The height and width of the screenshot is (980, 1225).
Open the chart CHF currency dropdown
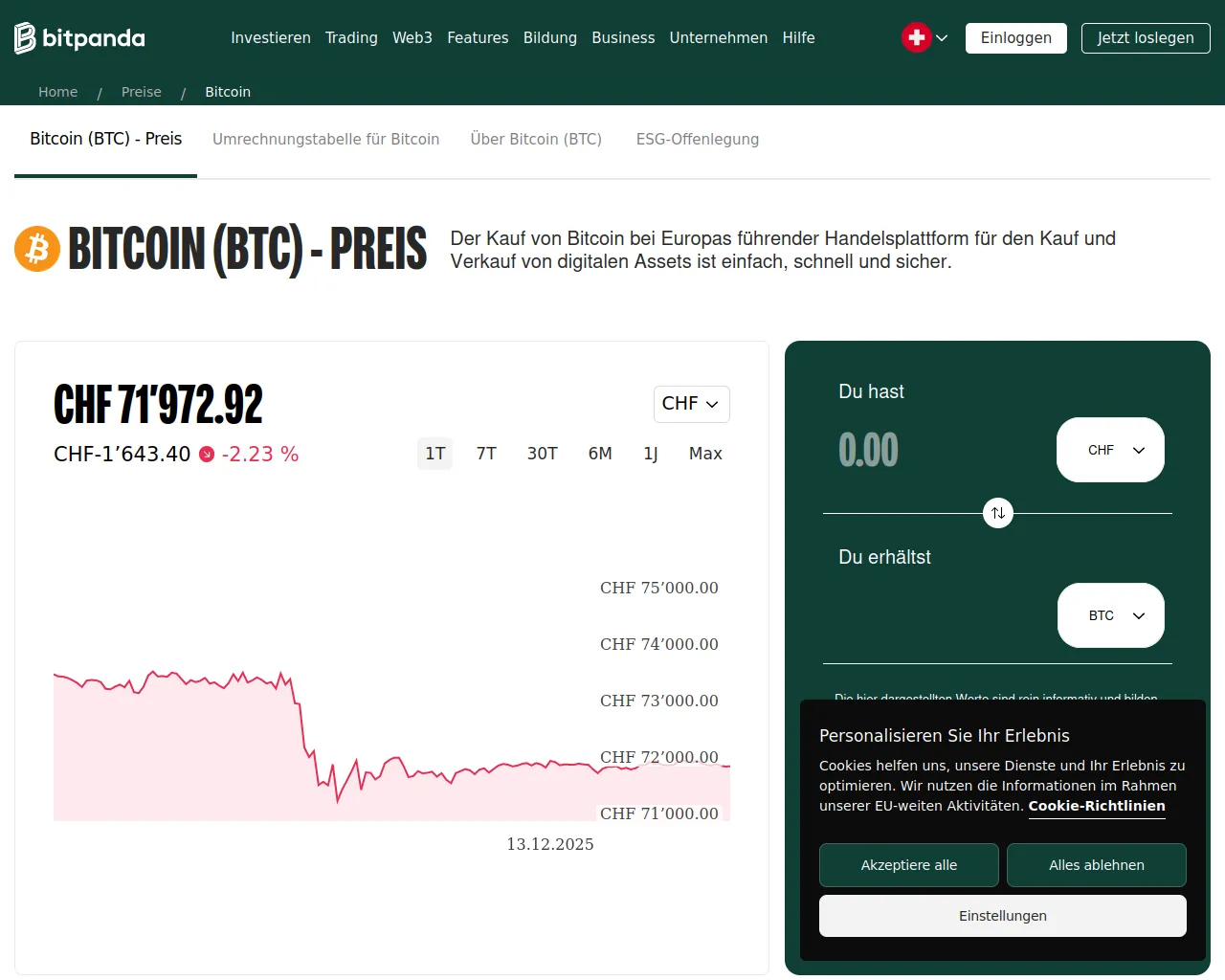point(691,404)
